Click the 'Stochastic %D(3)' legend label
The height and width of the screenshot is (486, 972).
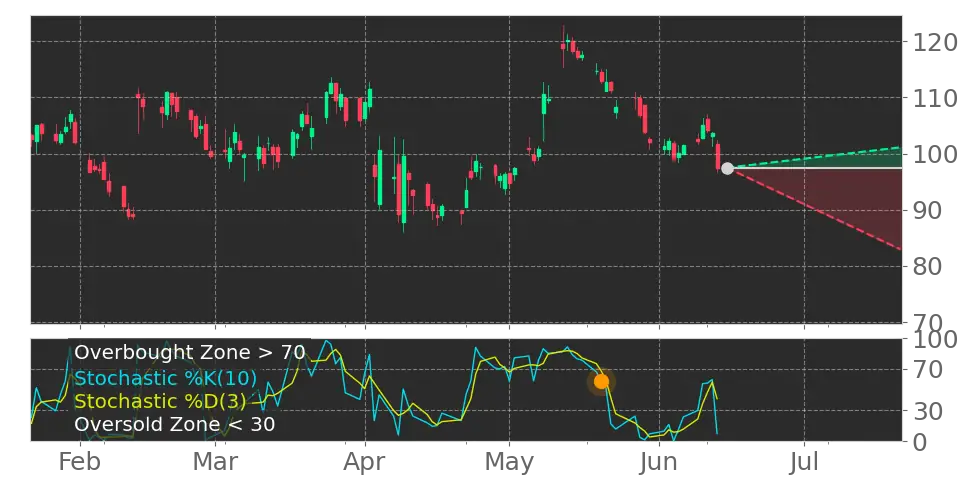(161, 401)
